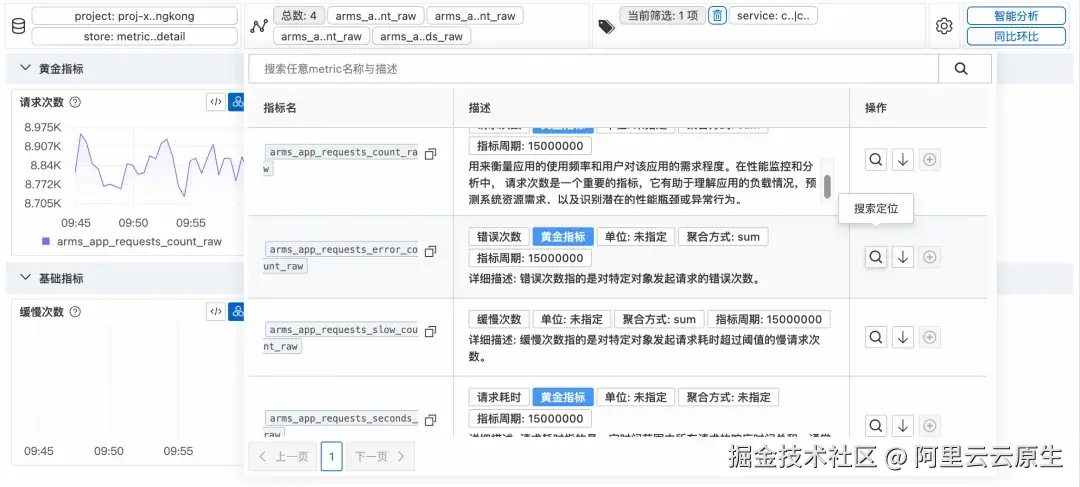Delete current filters with the trash icon
1080x487 pixels.
coord(717,16)
